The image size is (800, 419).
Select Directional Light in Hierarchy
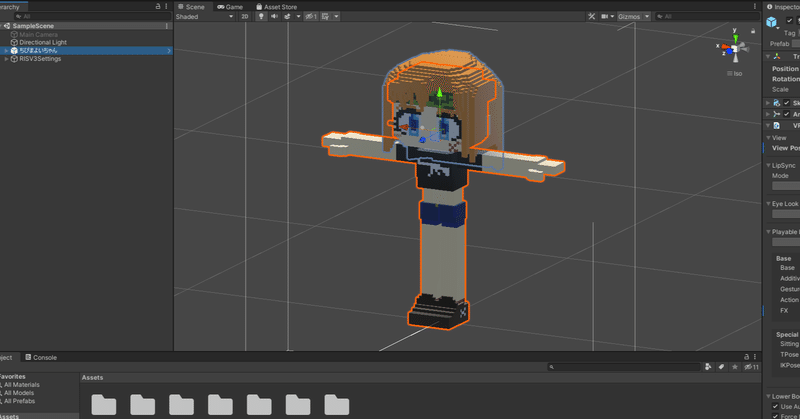pyautogui.click(x=43, y=42)
